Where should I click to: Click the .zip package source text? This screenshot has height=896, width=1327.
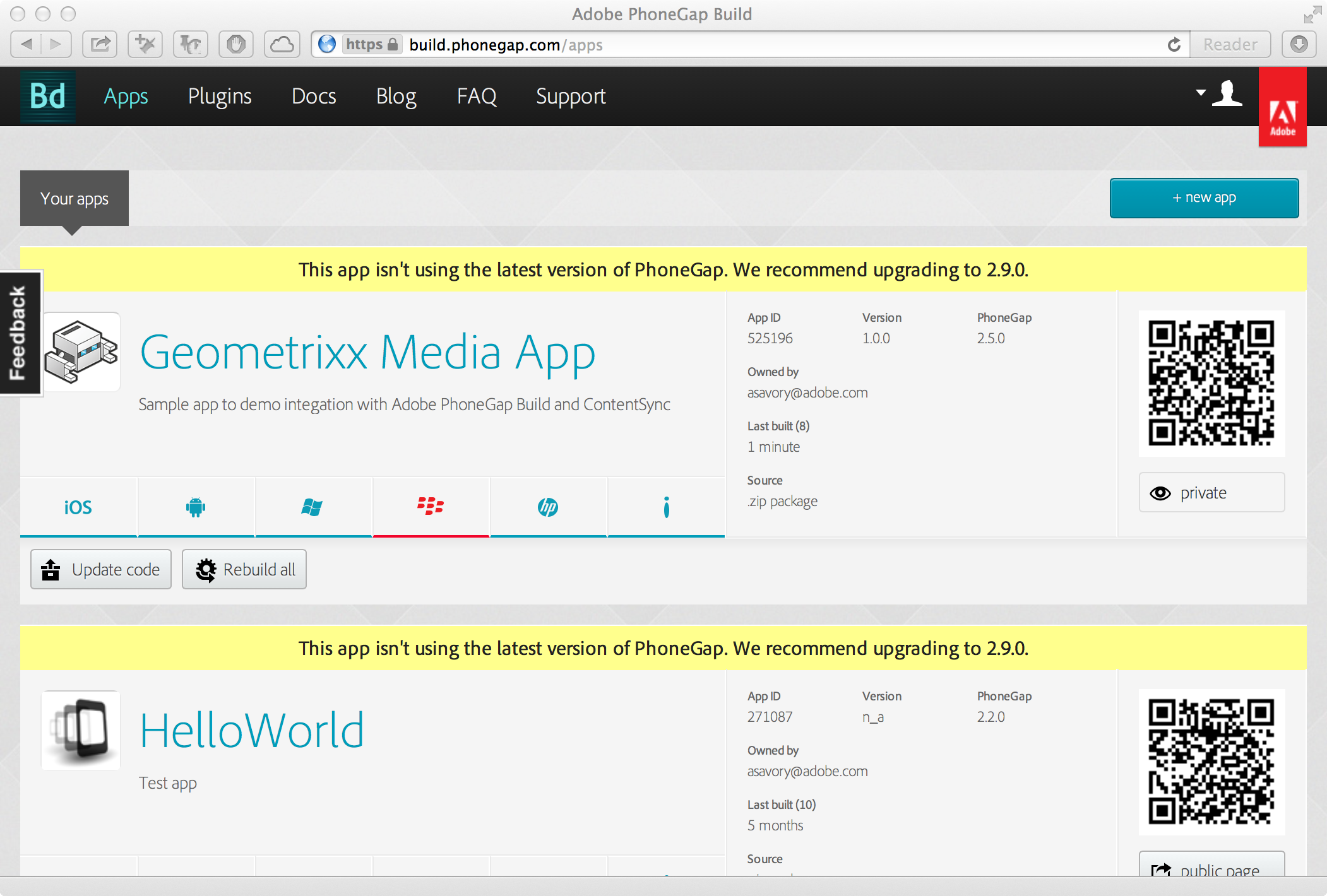782,501
